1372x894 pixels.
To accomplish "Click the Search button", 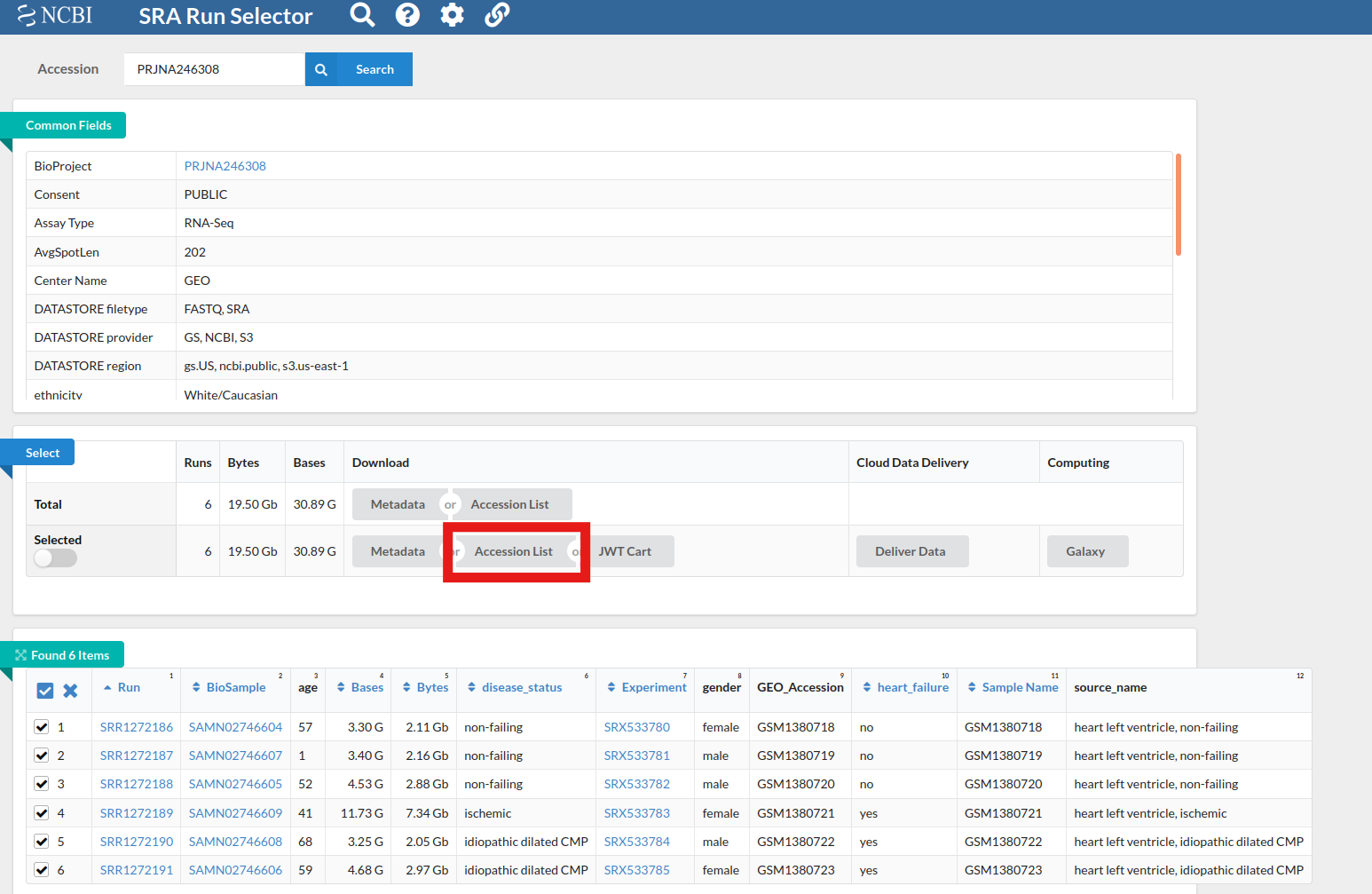I will pos(375,69).
